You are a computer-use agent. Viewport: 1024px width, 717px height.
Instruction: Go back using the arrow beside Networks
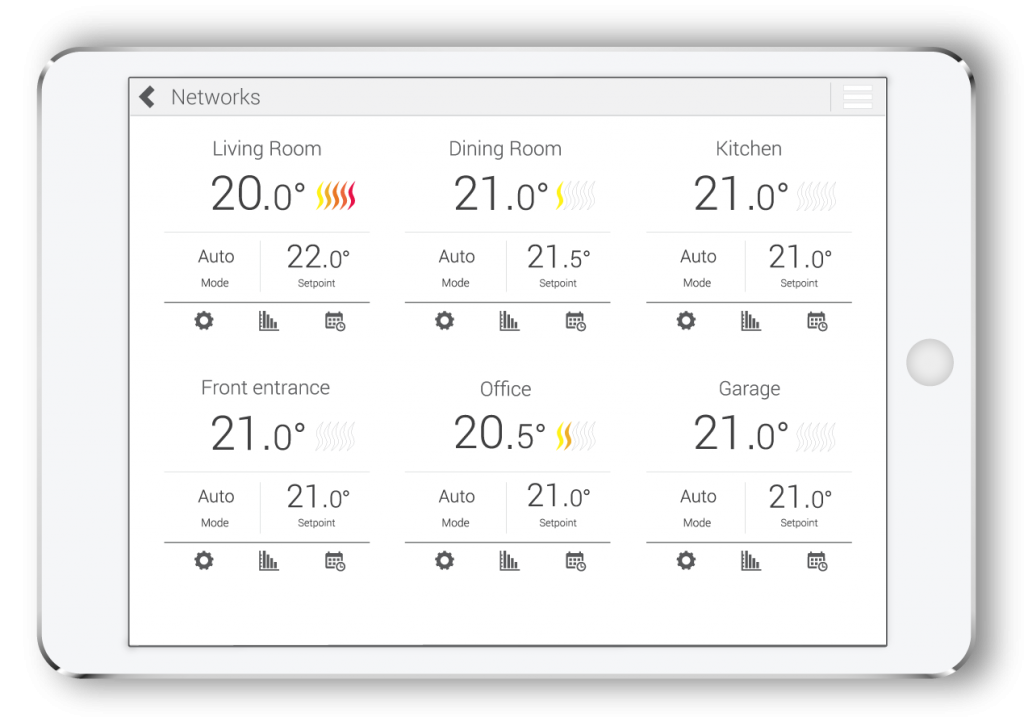[x=147, y=97]
